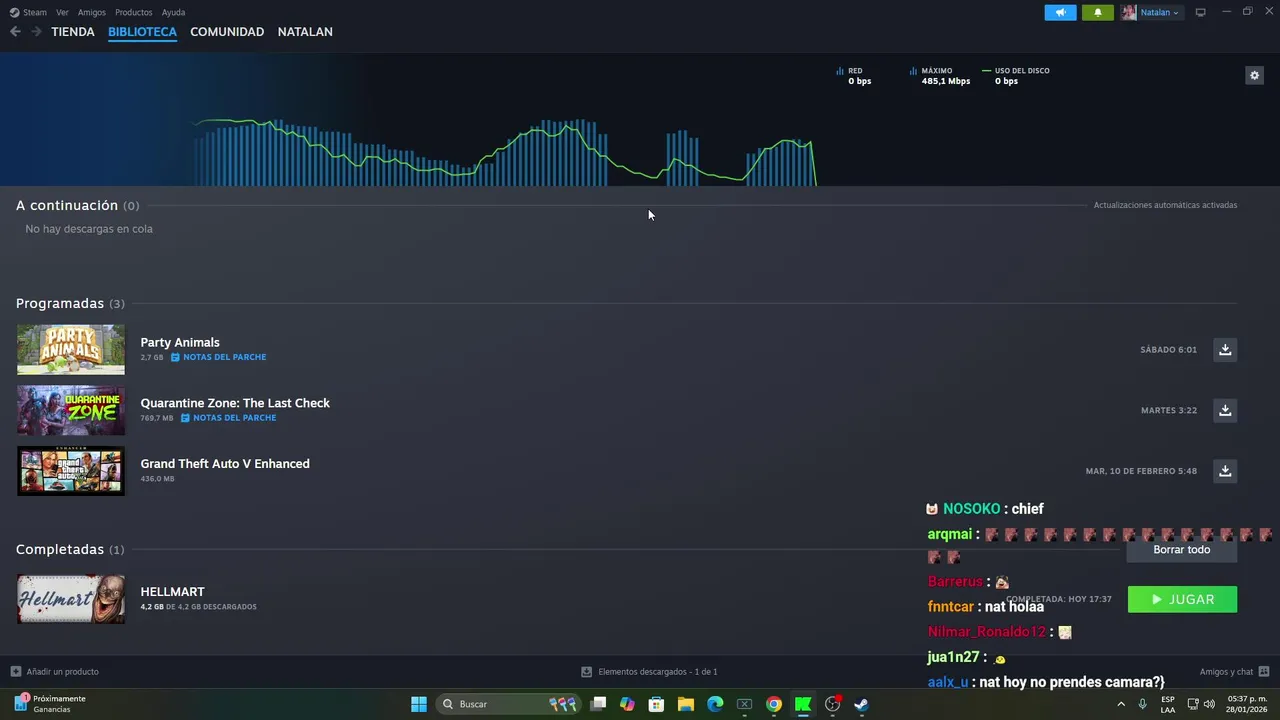Open Quarantine Zone patch notes link

[228, 418]
